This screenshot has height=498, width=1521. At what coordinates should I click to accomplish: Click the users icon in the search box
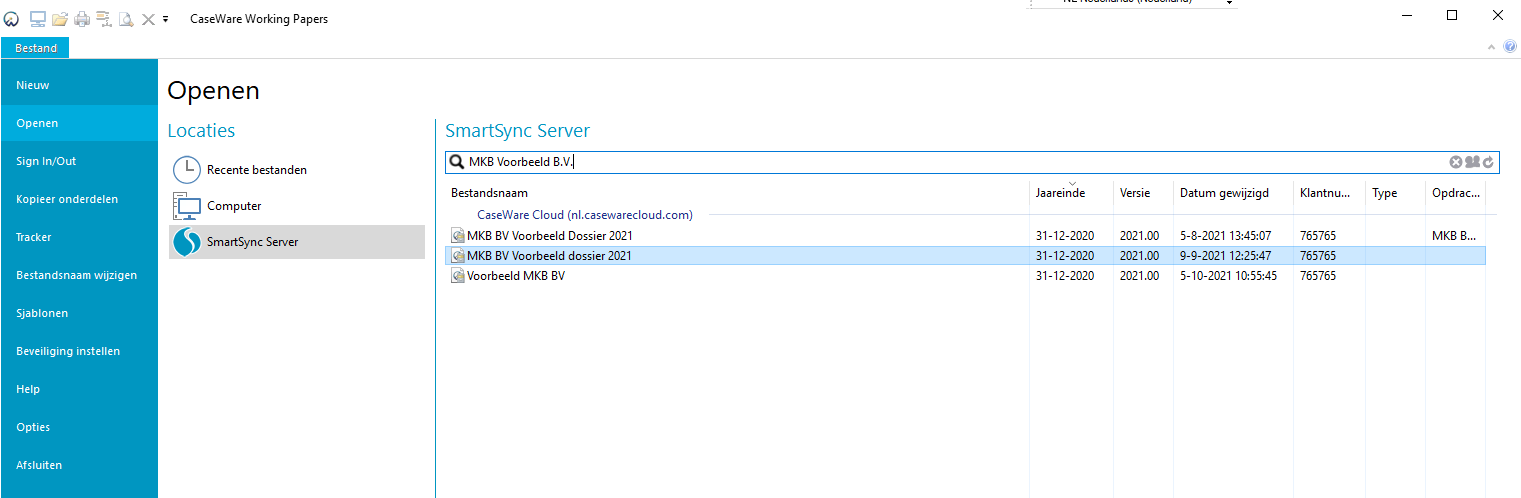pos(1472,162)
